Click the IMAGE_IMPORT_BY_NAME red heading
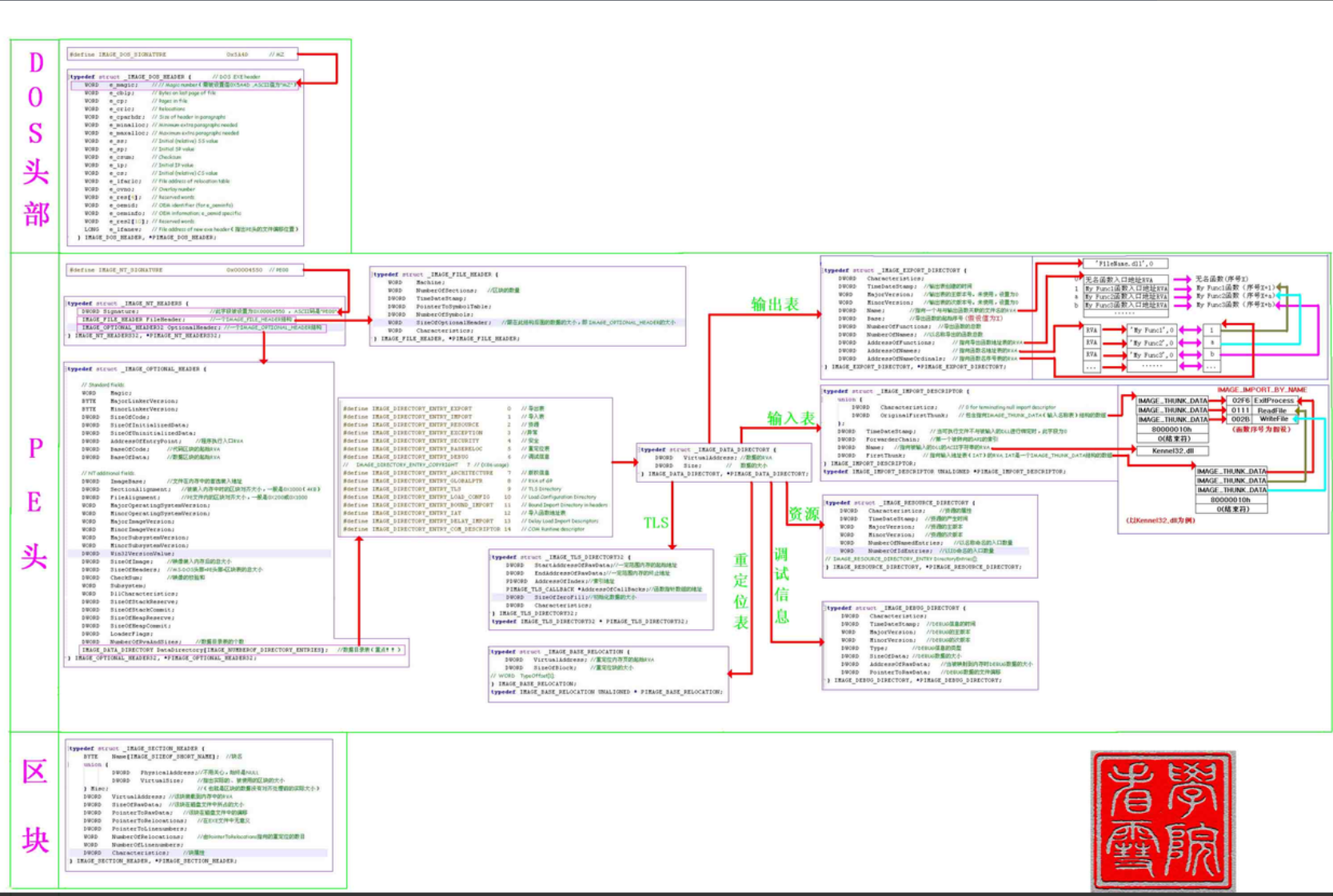This screenshot has height=896, width=1333. [1261, 390]
